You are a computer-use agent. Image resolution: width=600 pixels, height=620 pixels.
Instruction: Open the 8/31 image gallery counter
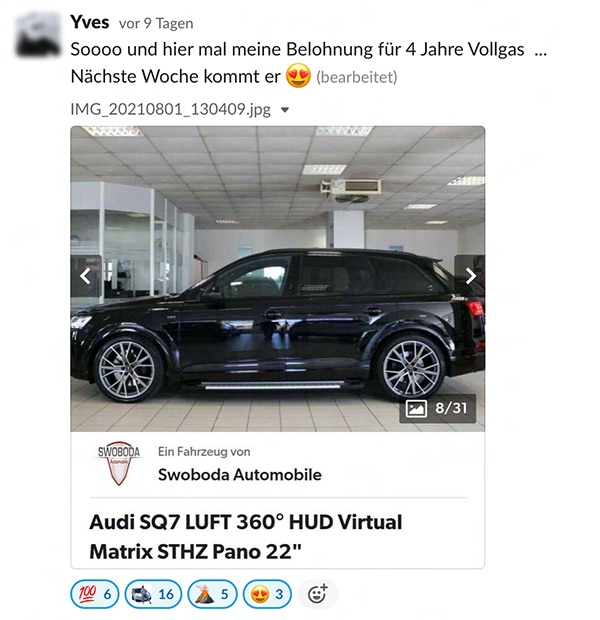[x=437, y=408]
